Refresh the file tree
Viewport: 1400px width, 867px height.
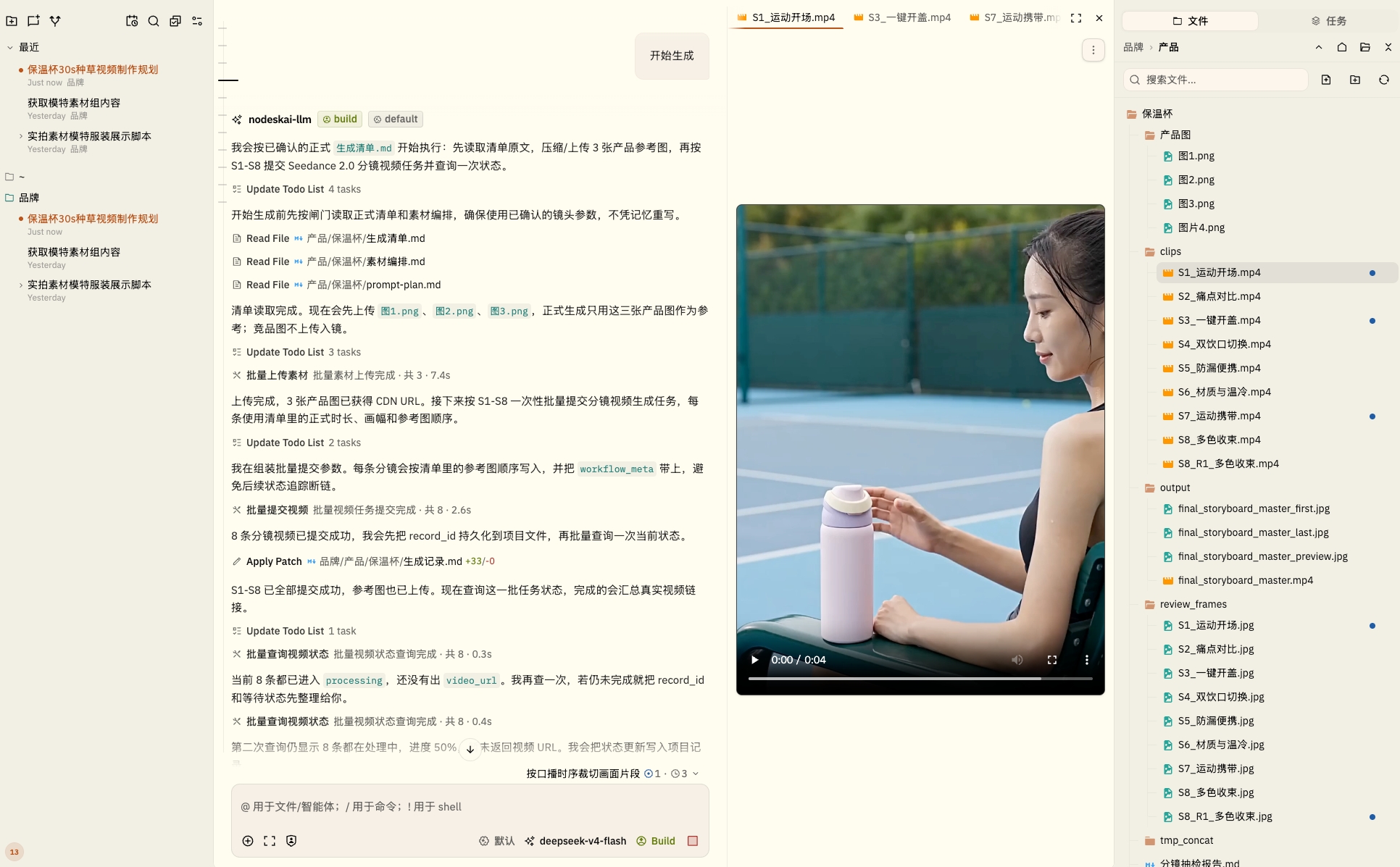point(1384,80)
